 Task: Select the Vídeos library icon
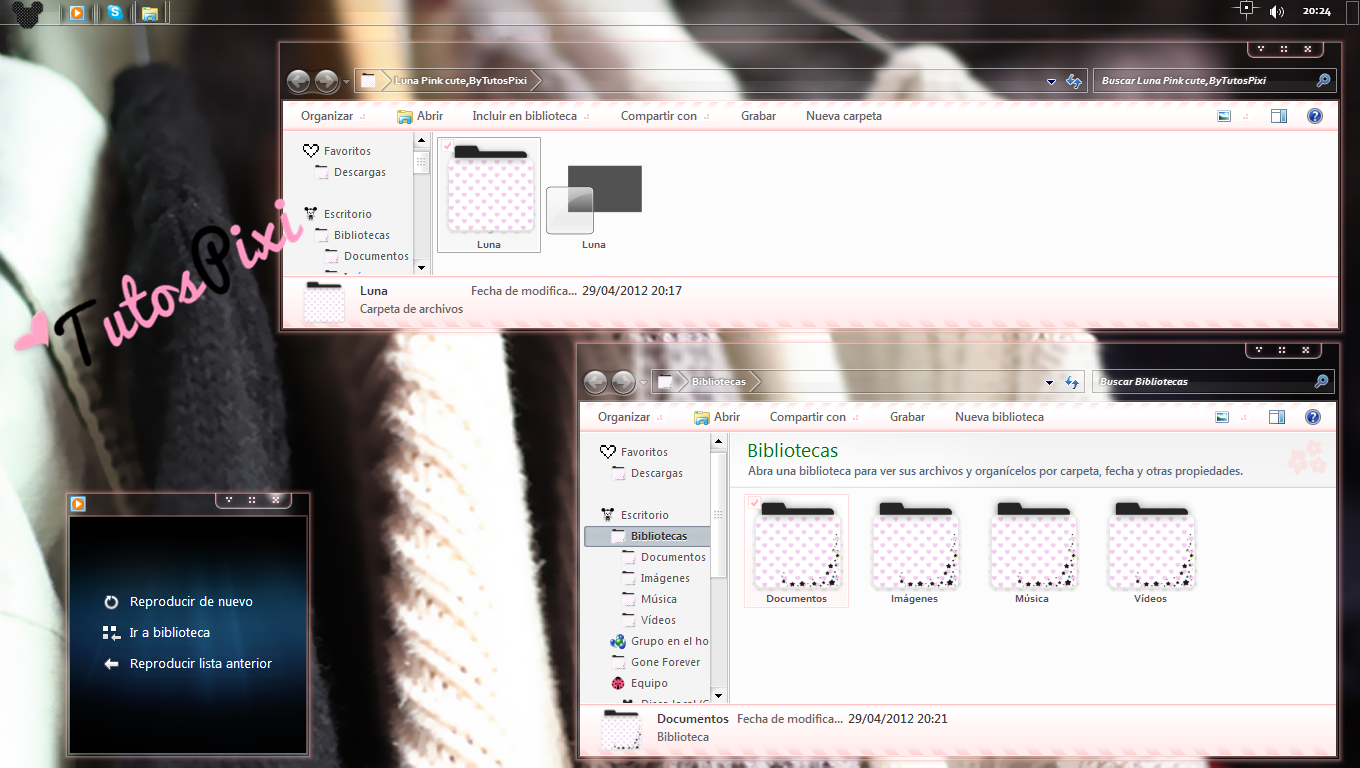pyautogui.click(x=1151, y=552)
